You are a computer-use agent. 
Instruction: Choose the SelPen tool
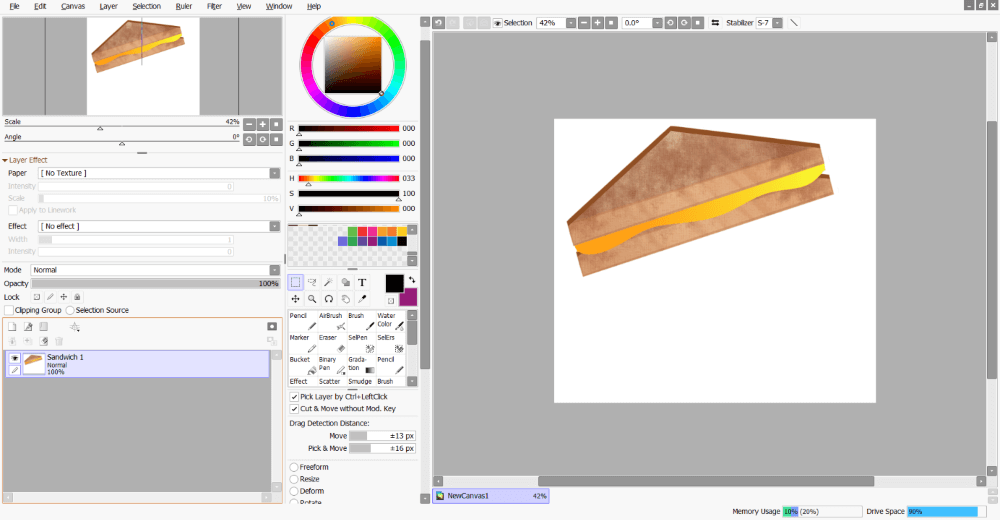(361, 343)
